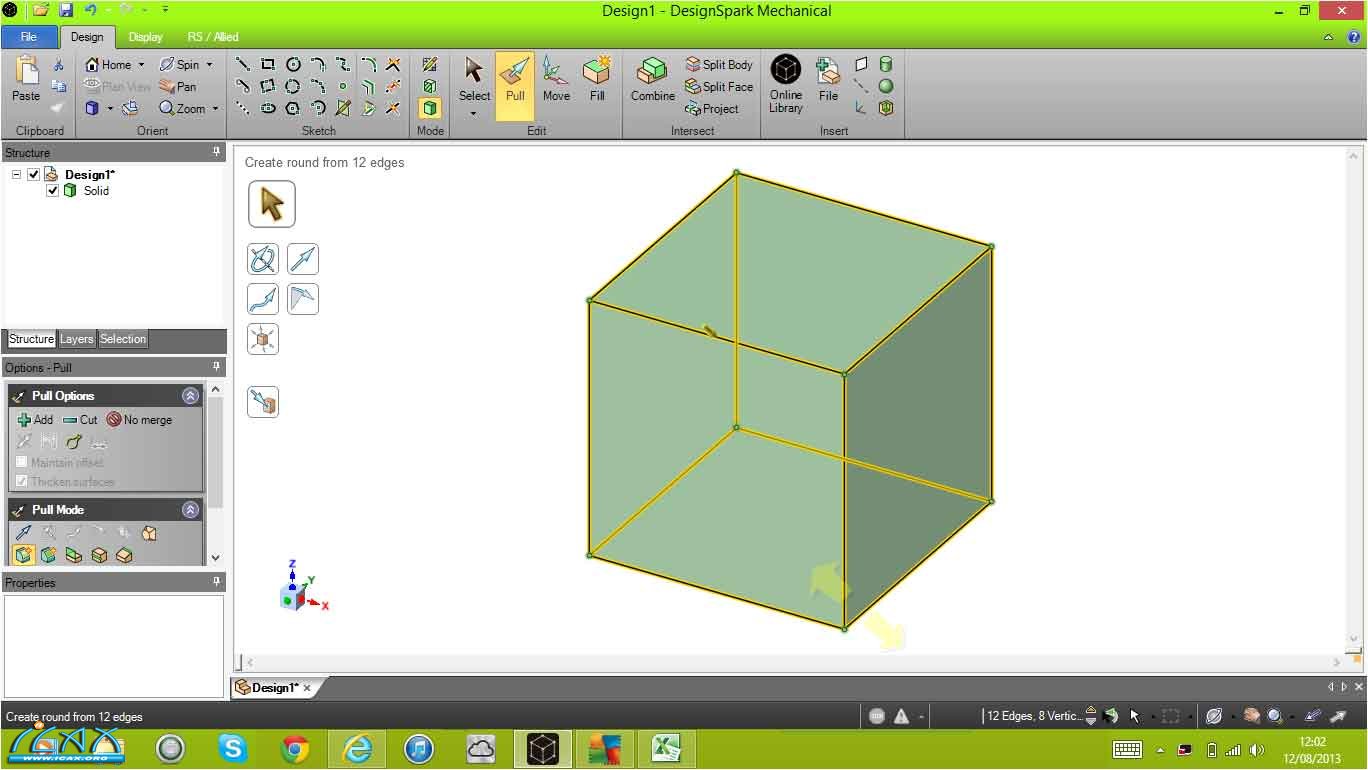Choose the Fill tool
The image size is (1368, 770).
(x=597, y=80)
